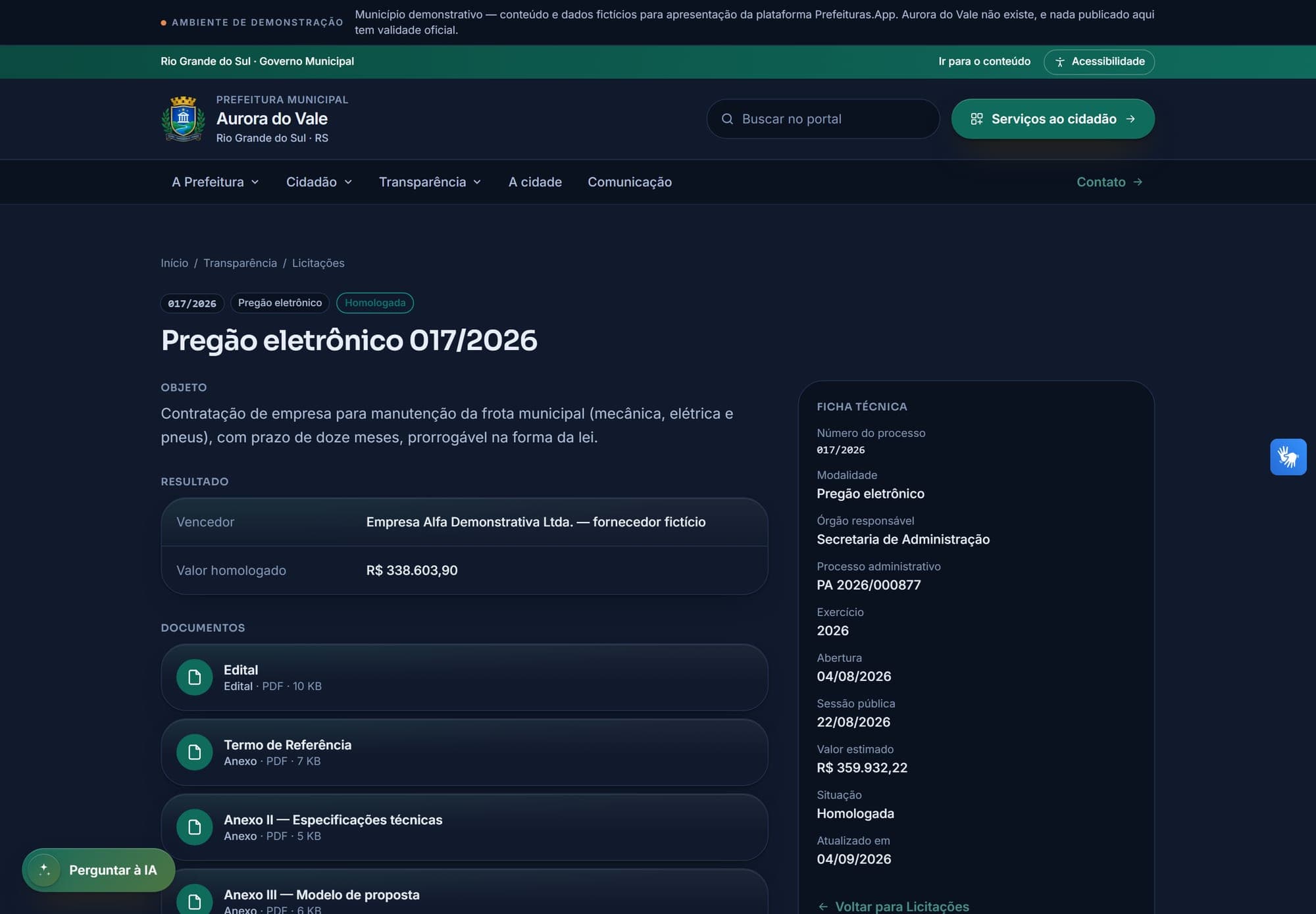The height and width of the screenshot is (914, 1316).
Task: Click the Edital document file icon
Action: pyautogui.click(x=194, y=677)
